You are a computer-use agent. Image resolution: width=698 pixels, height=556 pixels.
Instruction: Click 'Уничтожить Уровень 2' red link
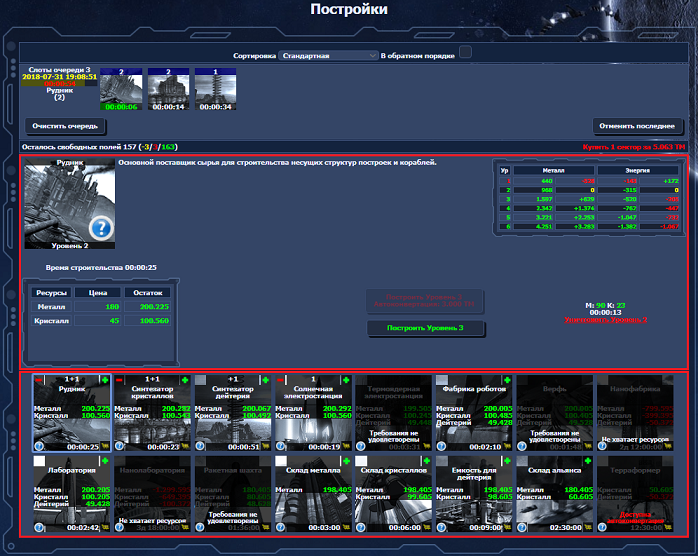tap(605, 320)
